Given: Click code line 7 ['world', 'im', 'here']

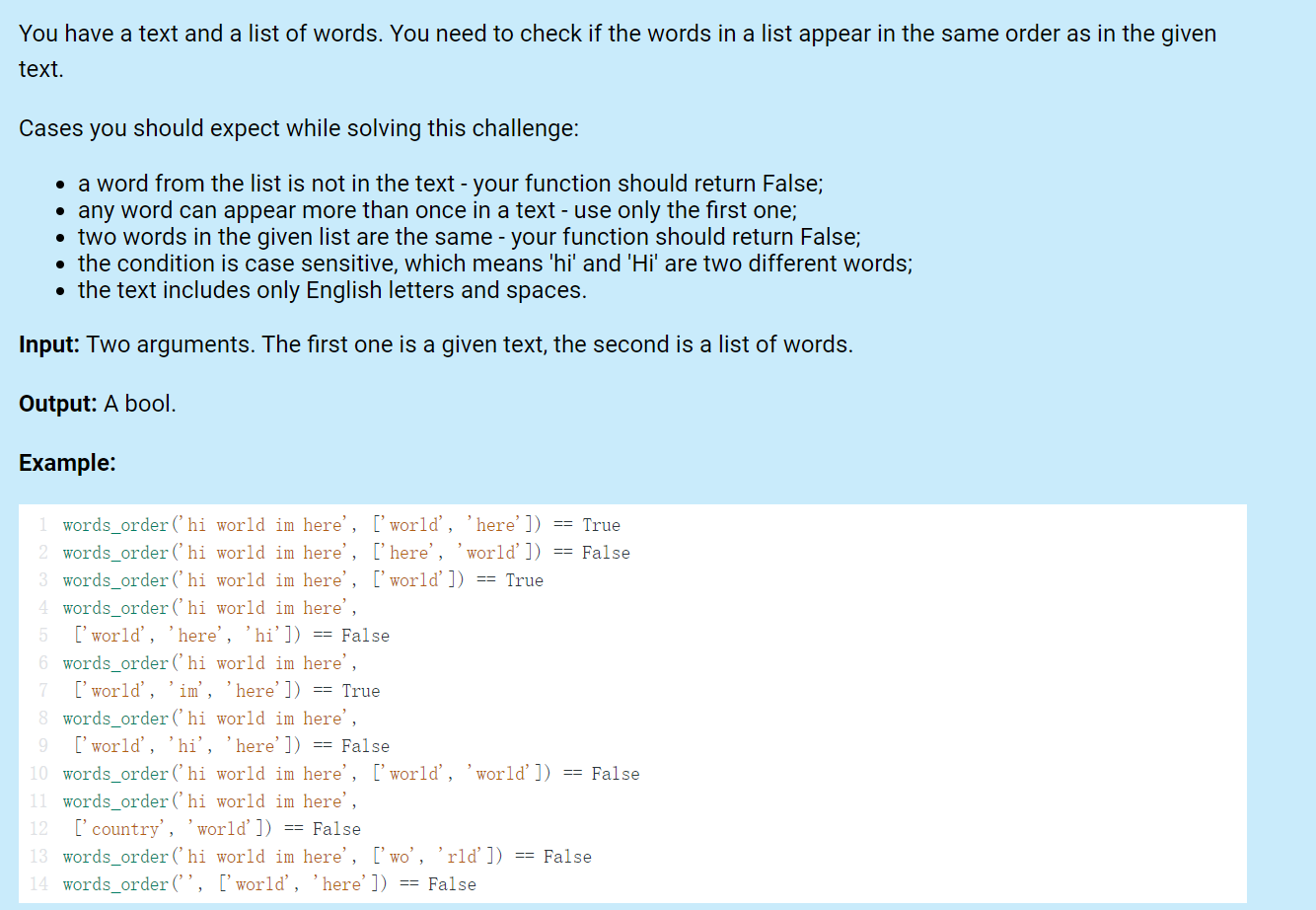Looking at the screenshot, I should pos(227,691).
